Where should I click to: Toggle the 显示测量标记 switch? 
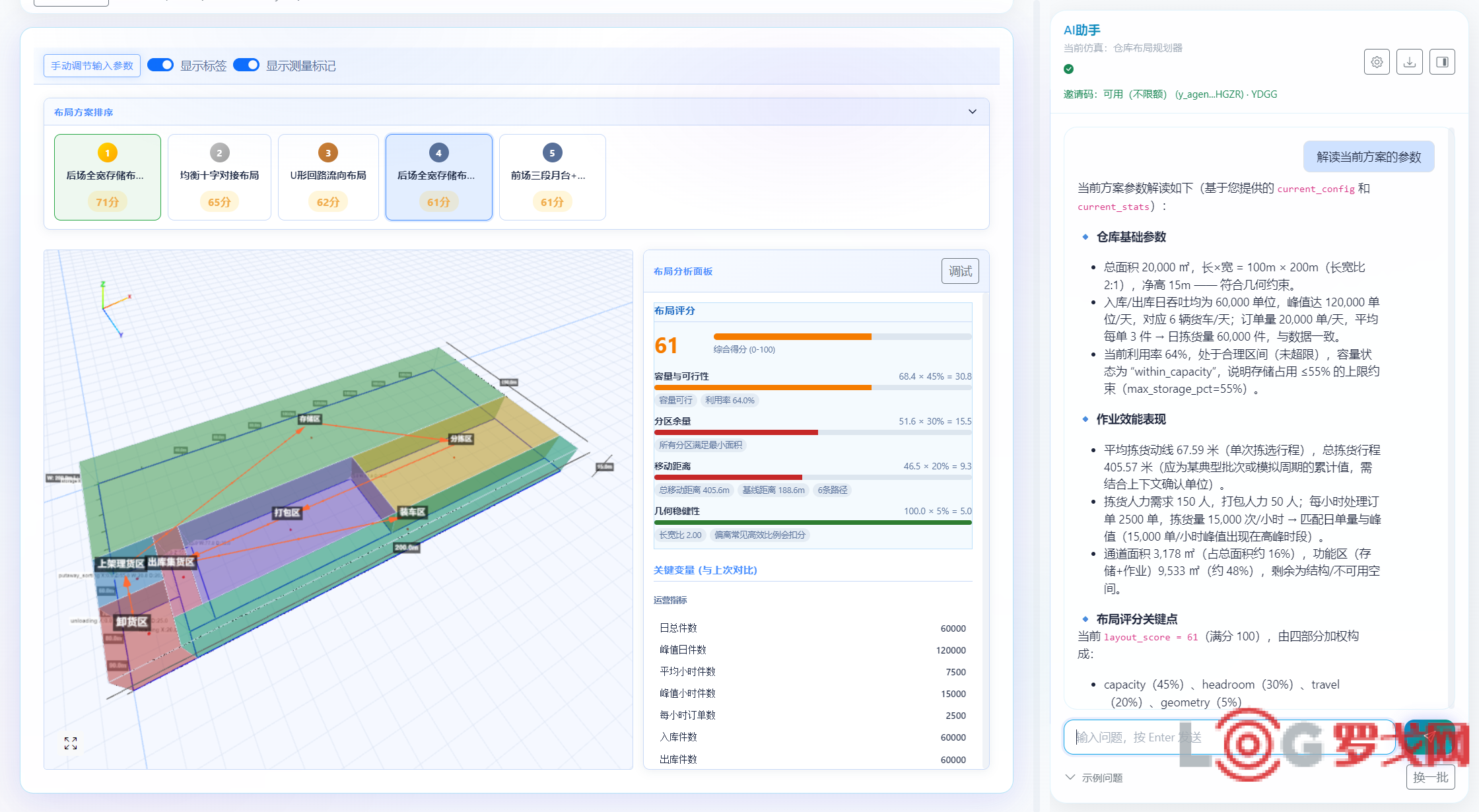(x=246, y=65)
